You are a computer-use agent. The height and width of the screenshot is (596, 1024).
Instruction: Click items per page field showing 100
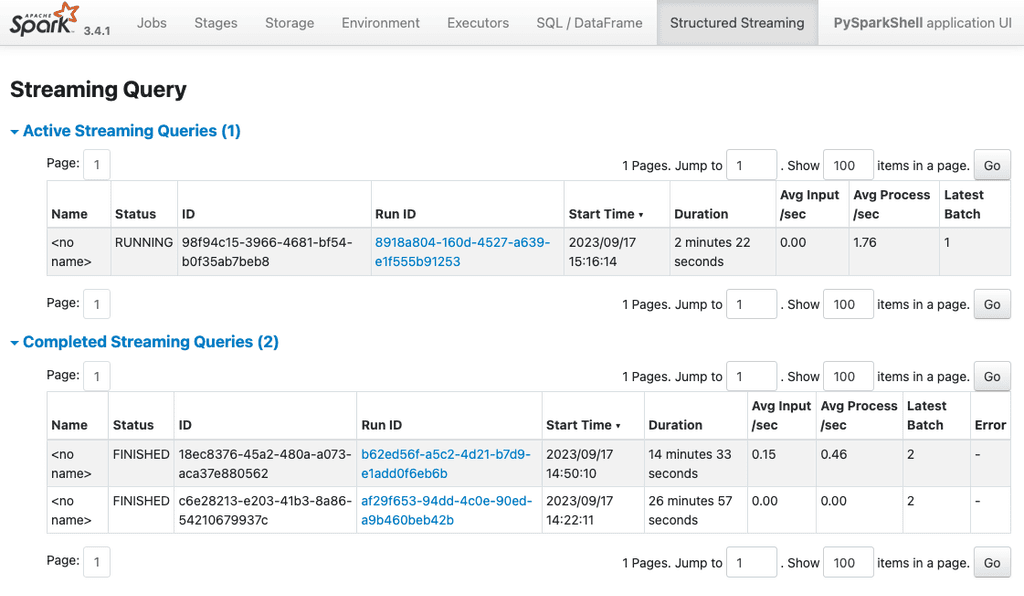pos(847,164)
